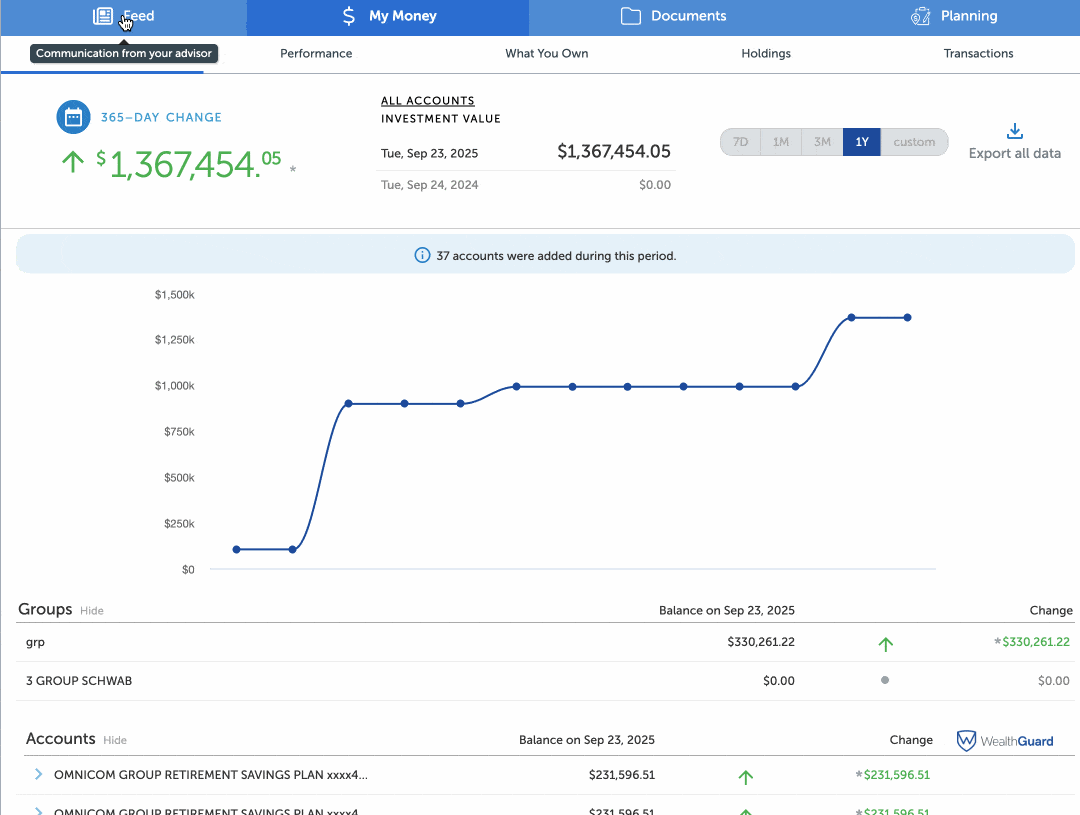Open the Performance tab

316,54
